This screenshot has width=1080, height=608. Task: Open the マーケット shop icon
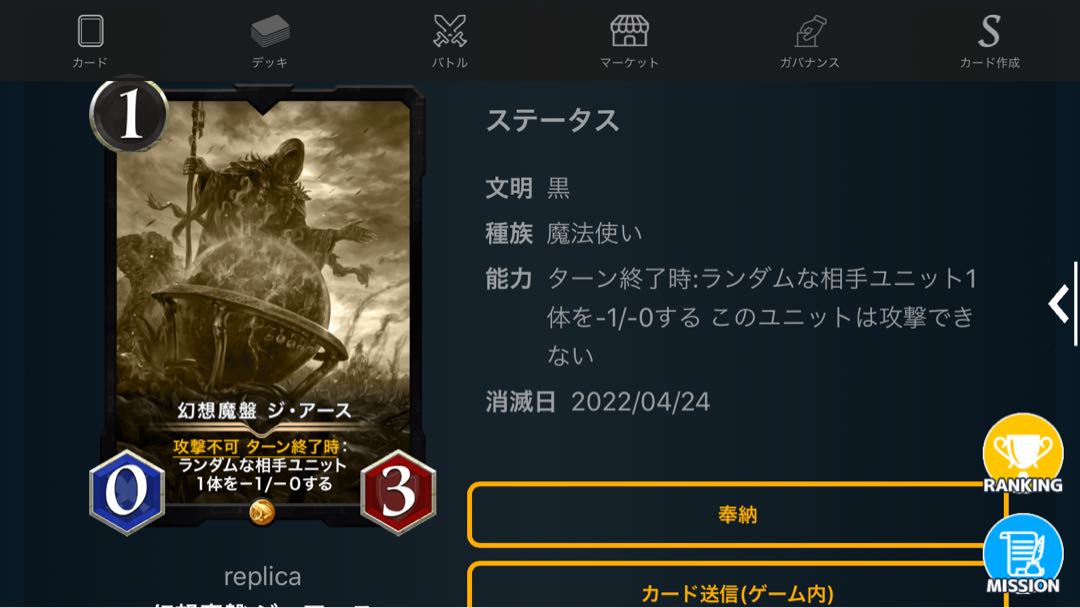(630, 32)
